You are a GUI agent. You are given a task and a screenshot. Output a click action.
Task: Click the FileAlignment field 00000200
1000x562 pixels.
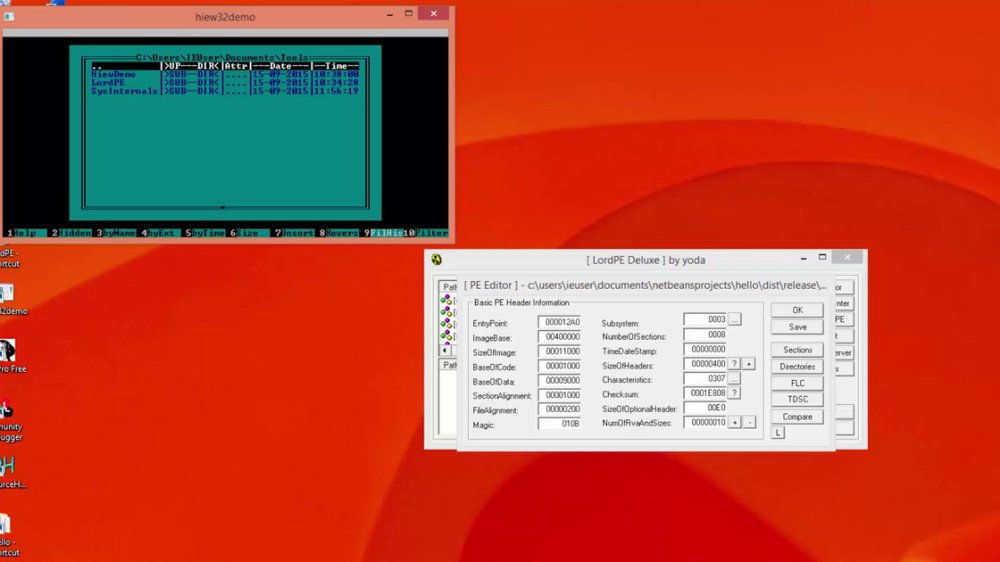tap(559, 410)
